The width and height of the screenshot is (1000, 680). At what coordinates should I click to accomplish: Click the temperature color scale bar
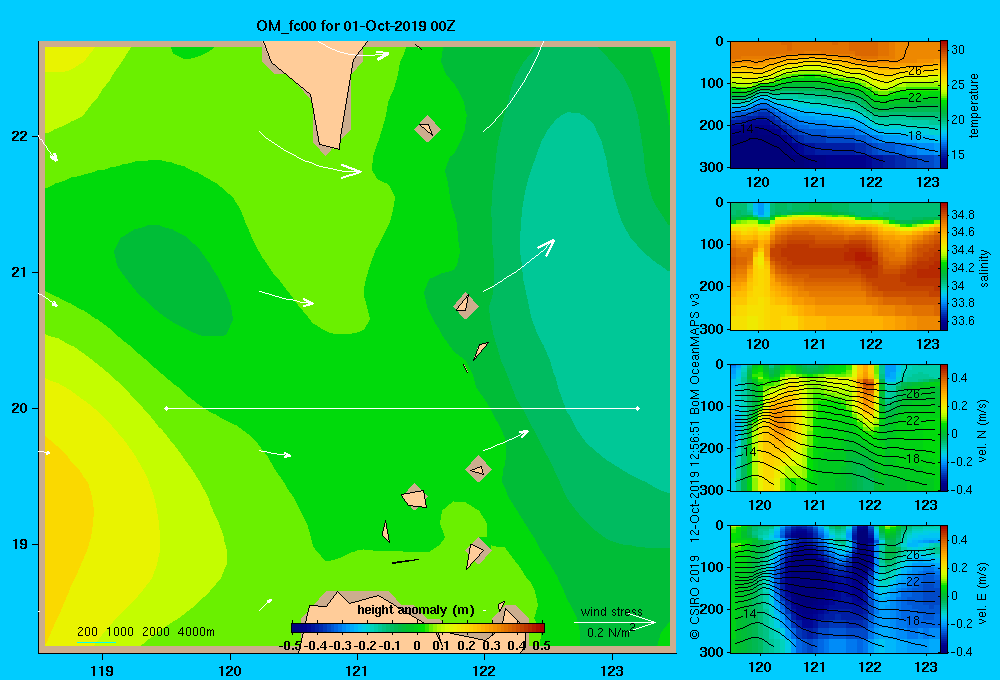[x=944, y=105]
